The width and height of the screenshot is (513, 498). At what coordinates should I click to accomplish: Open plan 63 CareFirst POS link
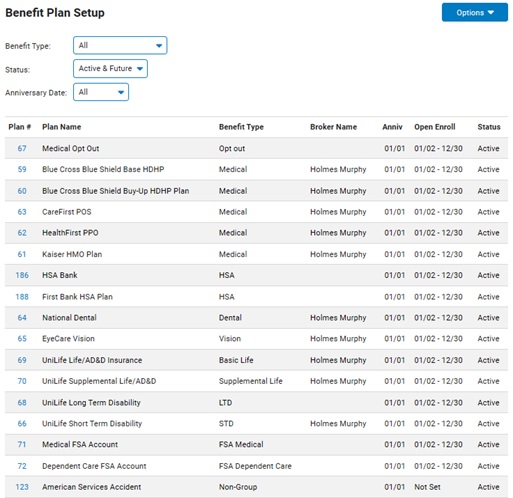pos(22,212)
